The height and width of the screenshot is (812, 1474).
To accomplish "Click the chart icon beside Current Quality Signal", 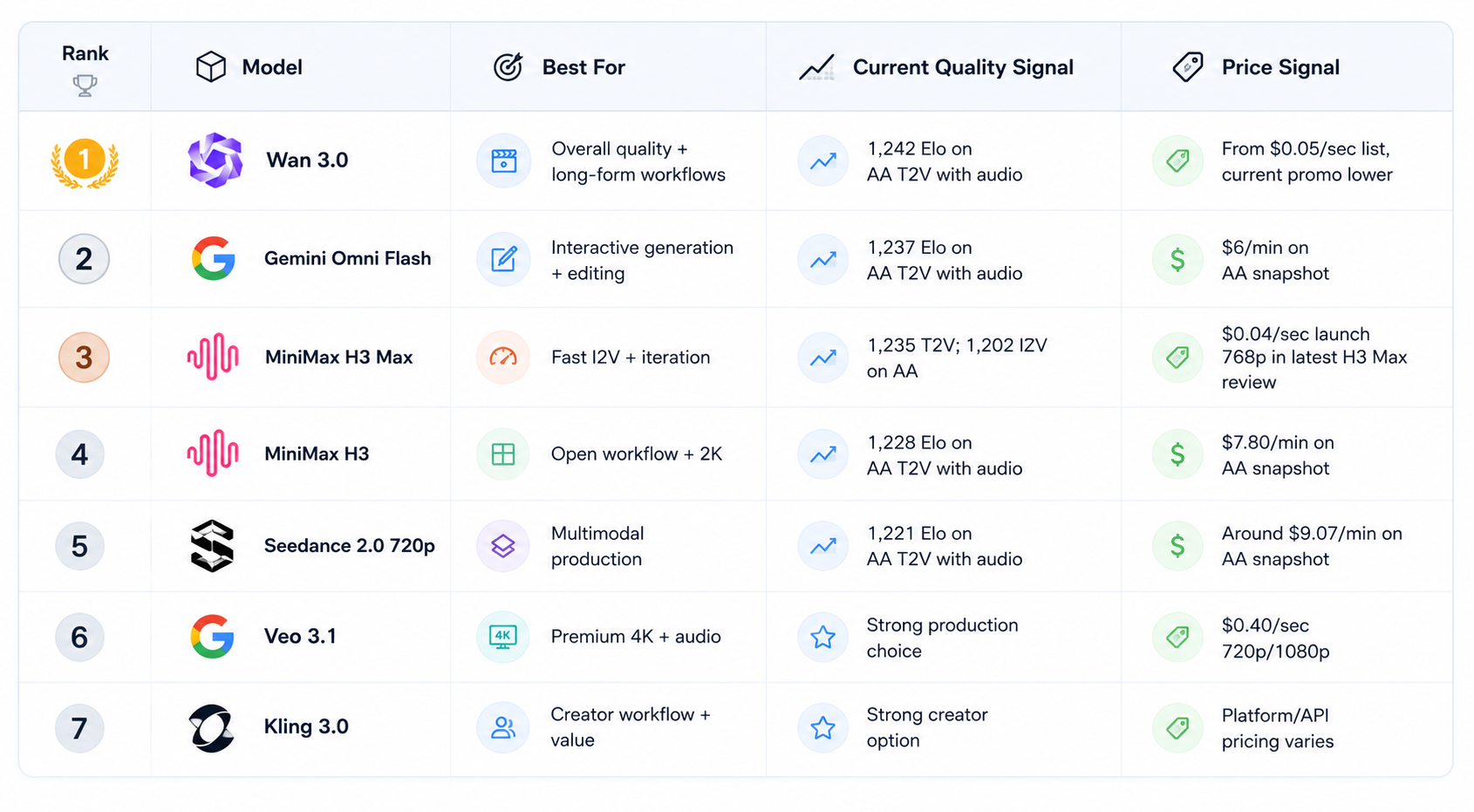I will tap(817, 67).
